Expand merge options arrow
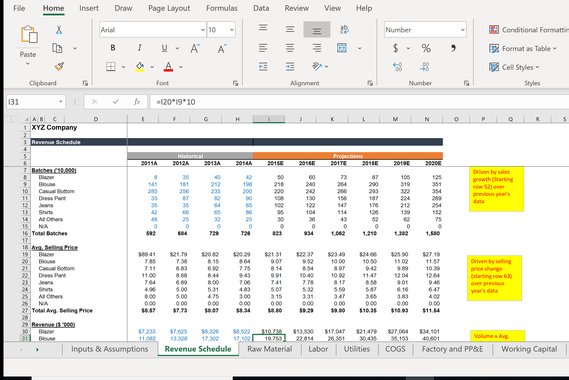This screenshot has width=569, height=380. click(359, 48)
